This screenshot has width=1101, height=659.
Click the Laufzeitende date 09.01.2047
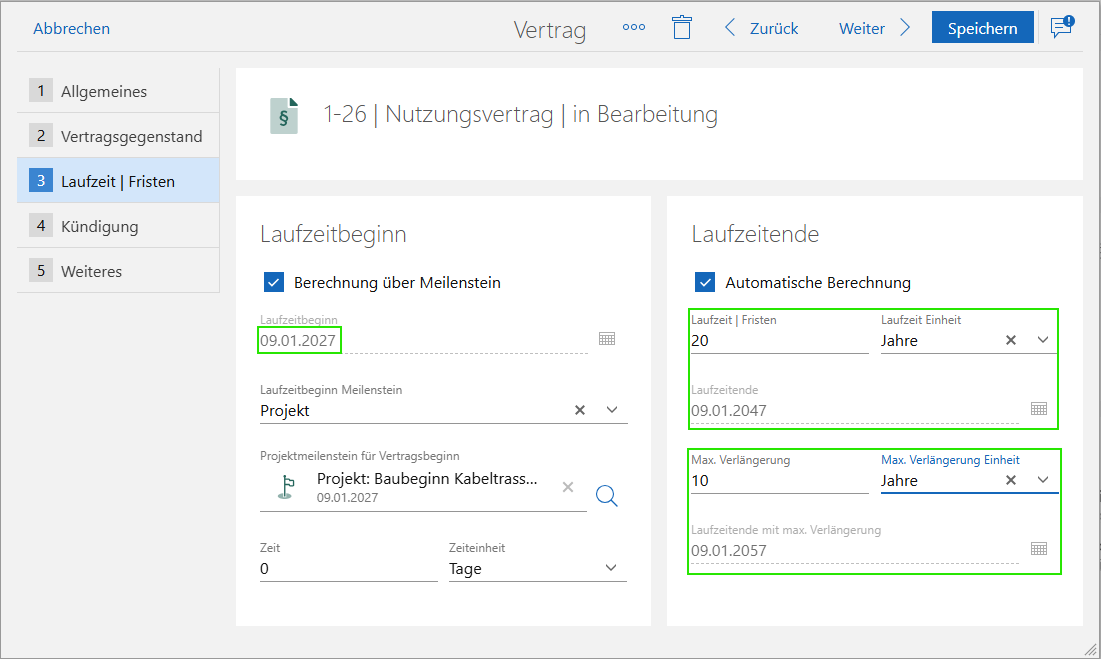click(729, 411)
